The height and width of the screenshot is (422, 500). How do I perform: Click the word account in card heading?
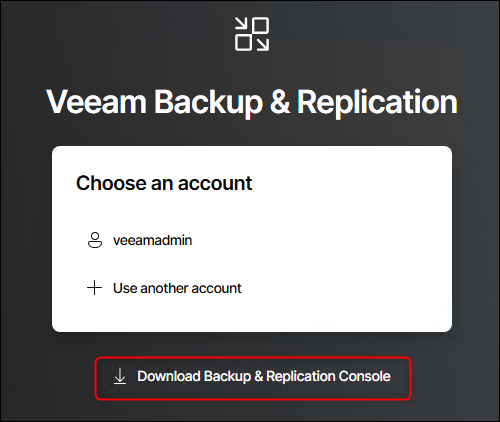pyautogui.click(x=215, y=183)
